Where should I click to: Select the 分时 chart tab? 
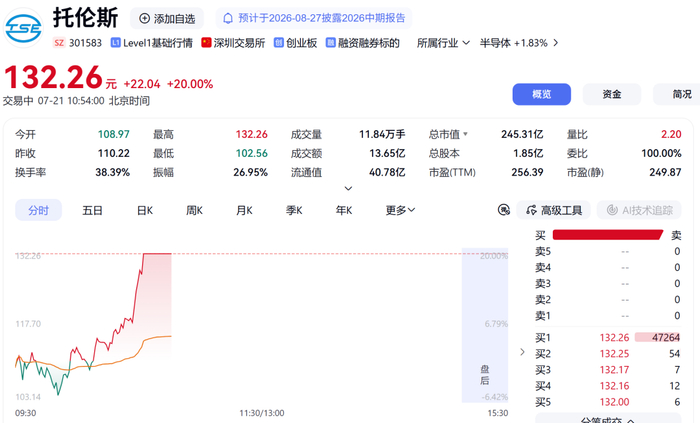(x=38, y=210)
